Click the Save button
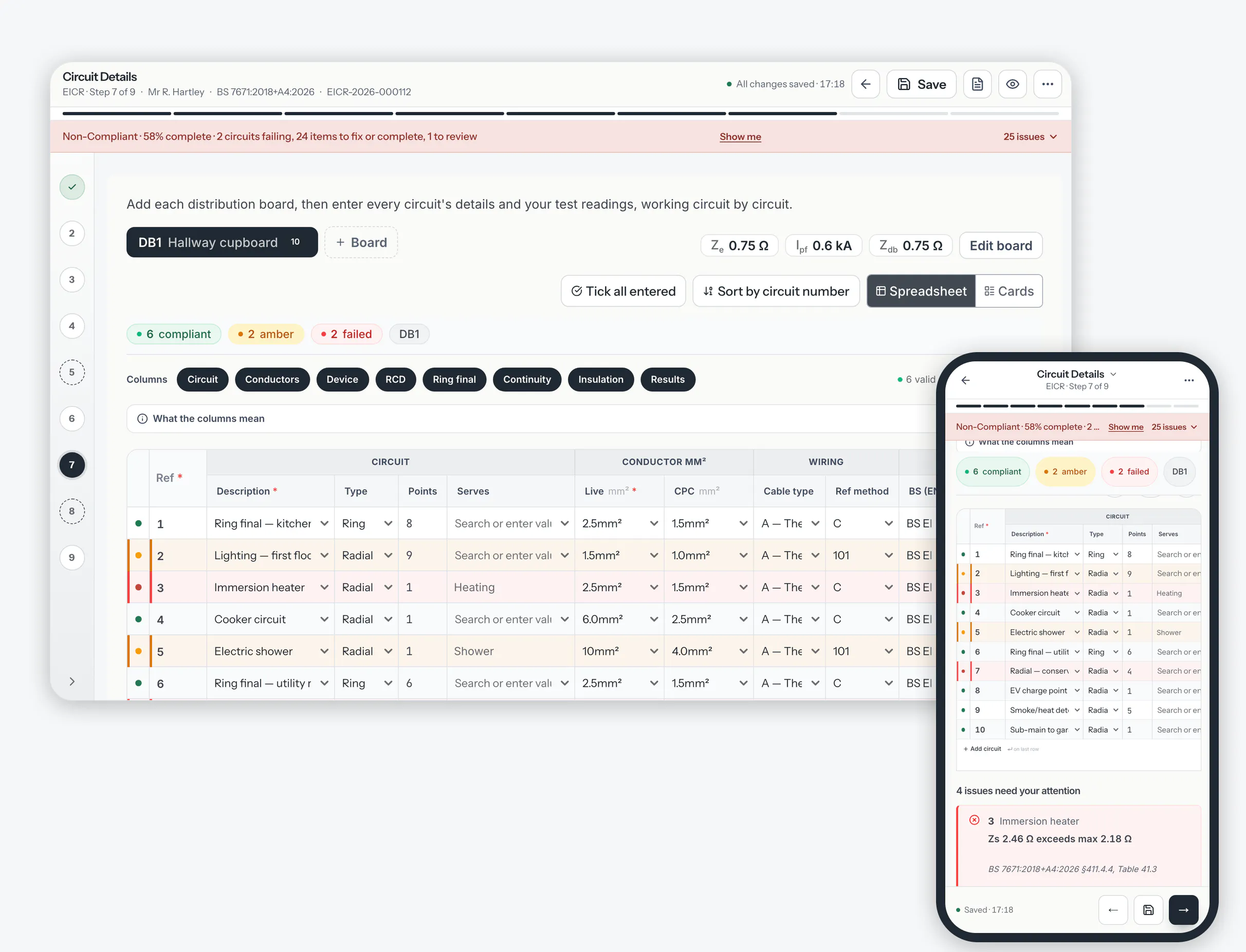Image resolution: width=1246 pixels, height=952 pixels. (921, 84)
